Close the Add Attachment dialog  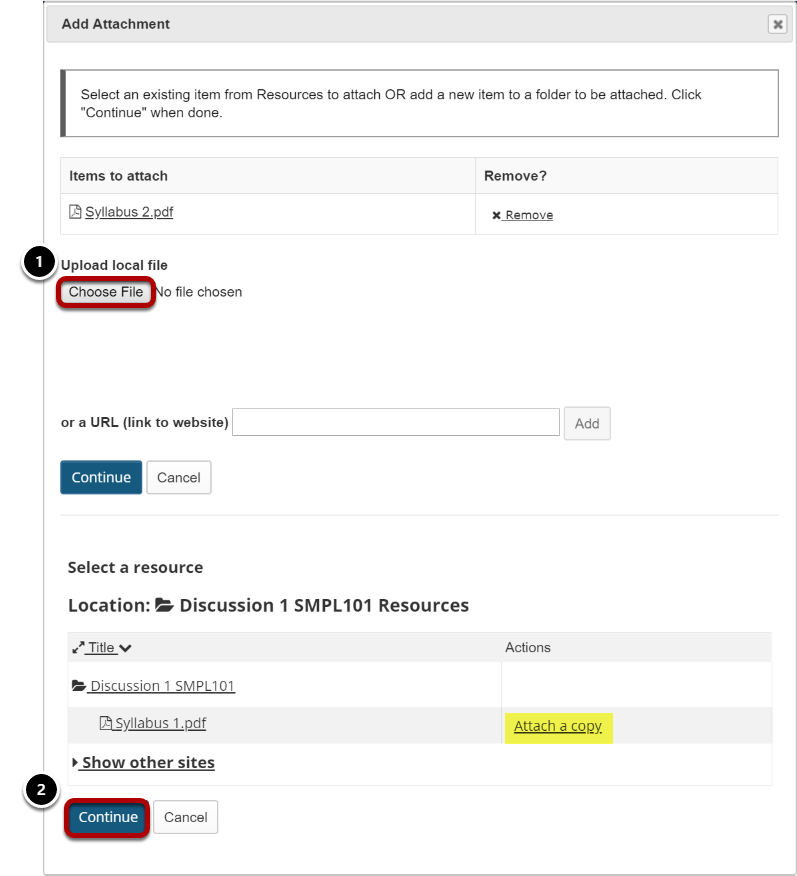[x=777, y=24]
